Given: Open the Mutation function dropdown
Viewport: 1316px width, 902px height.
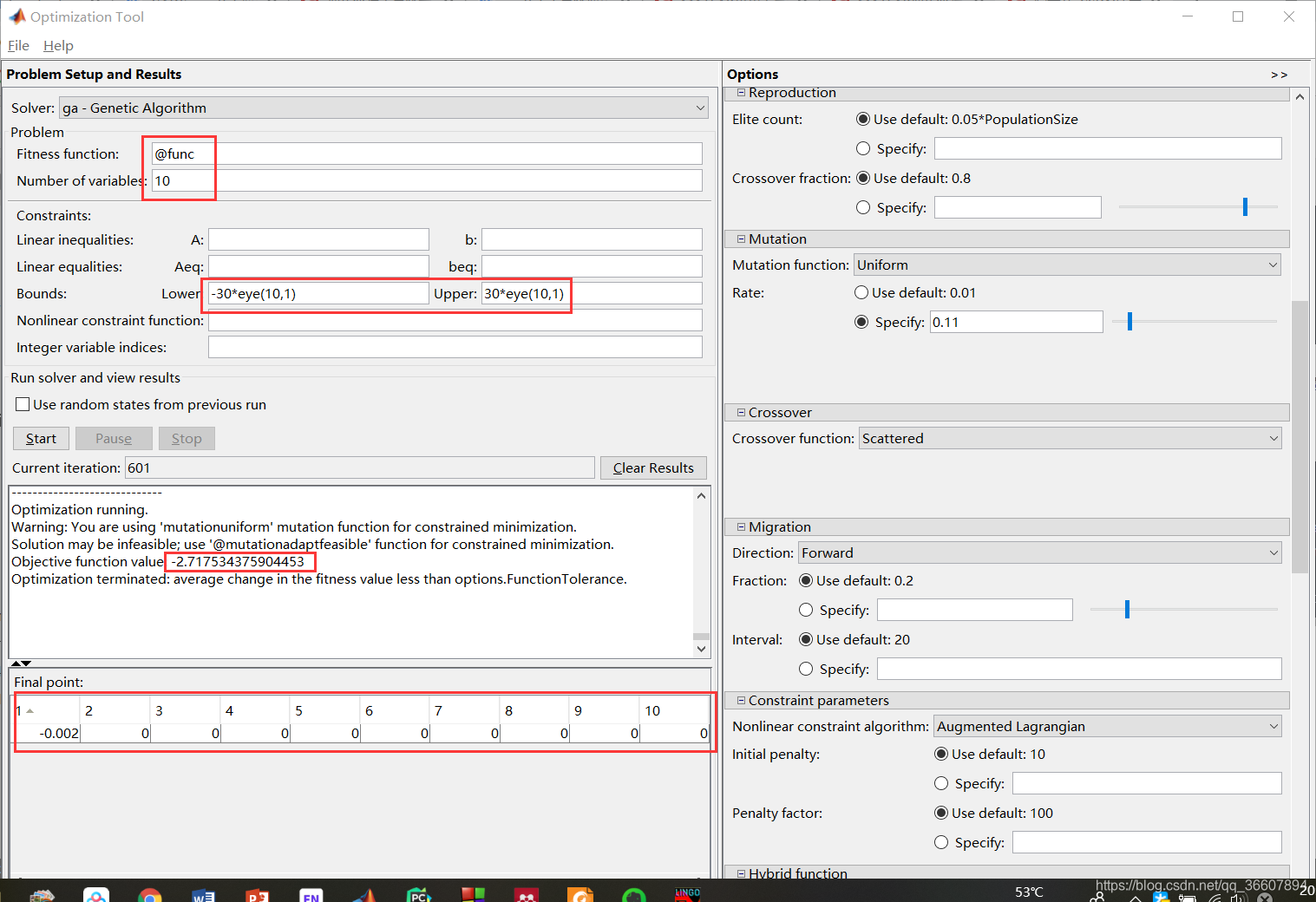Looking at the screenshot, I should 1067,265.
